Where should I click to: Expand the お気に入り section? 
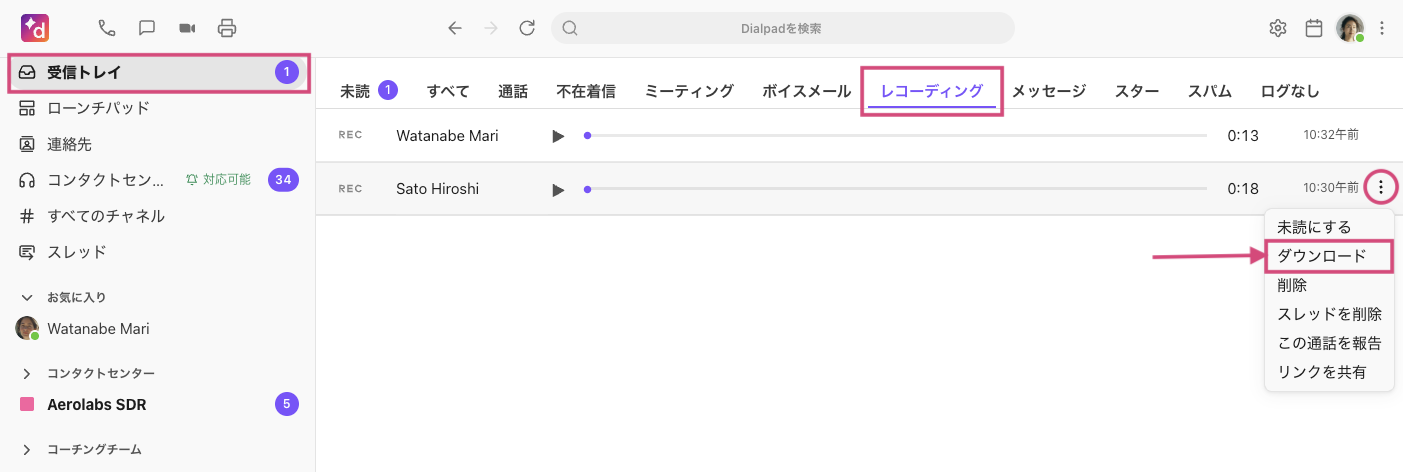27,297
